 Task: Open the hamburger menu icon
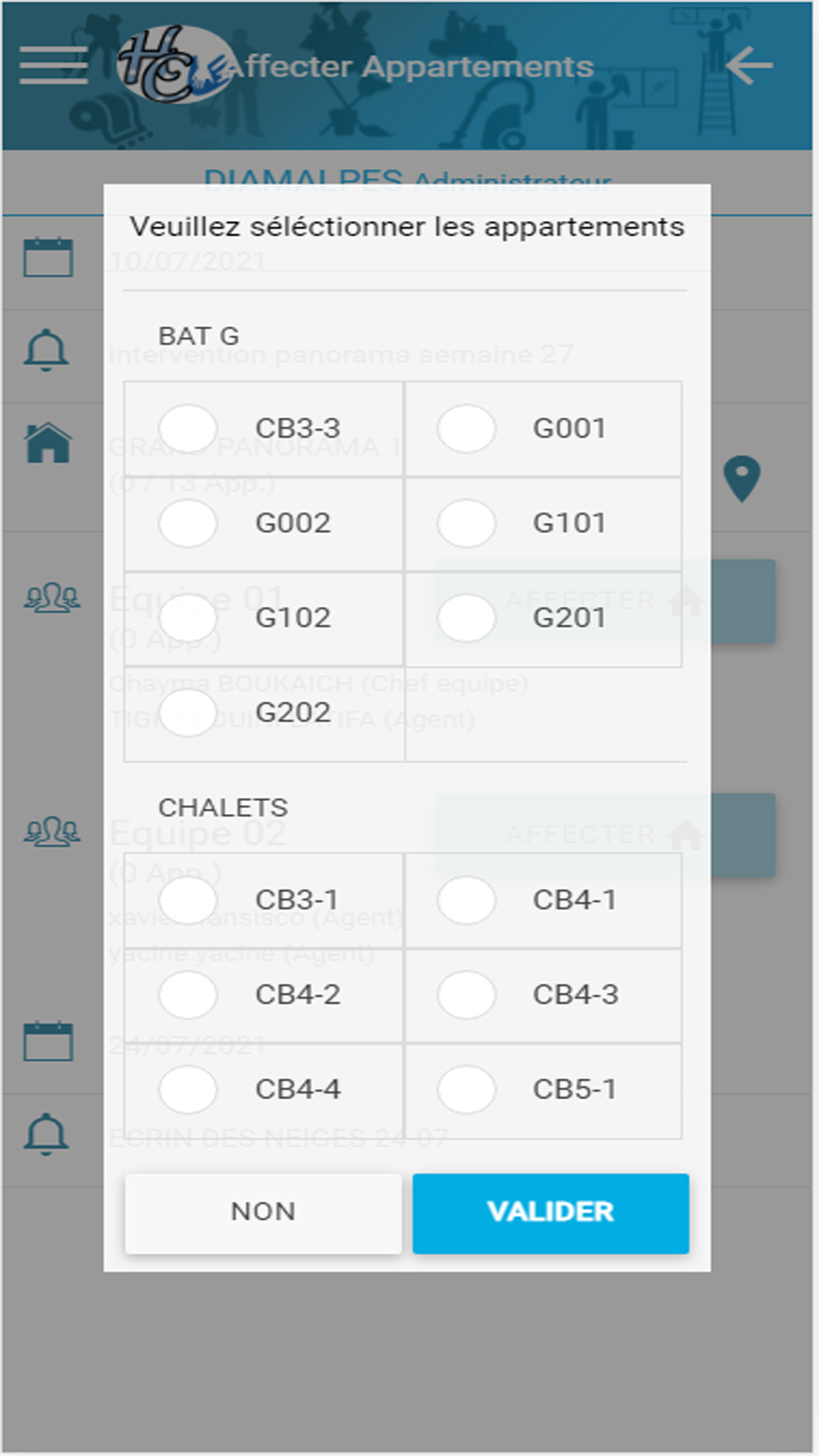[x=53, y=65]
